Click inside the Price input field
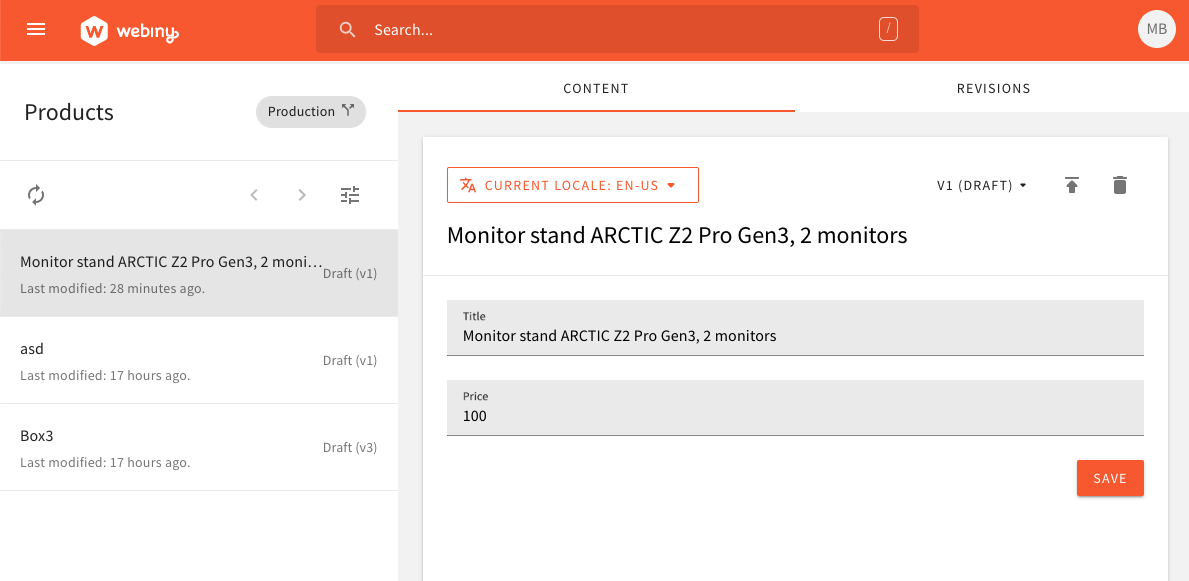Viewport: 1189px width, 581px height. click(x=795, y=415)
